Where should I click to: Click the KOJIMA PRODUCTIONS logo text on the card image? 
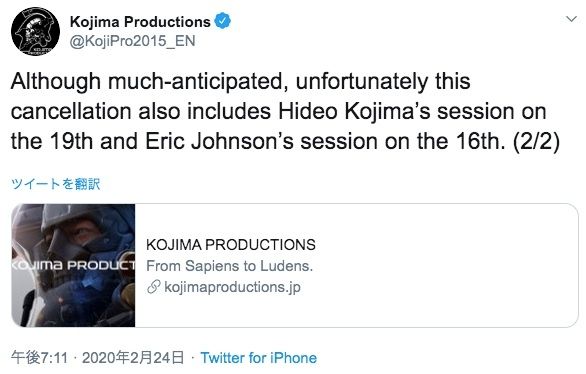pyautogui.click(x=73, y=265)
